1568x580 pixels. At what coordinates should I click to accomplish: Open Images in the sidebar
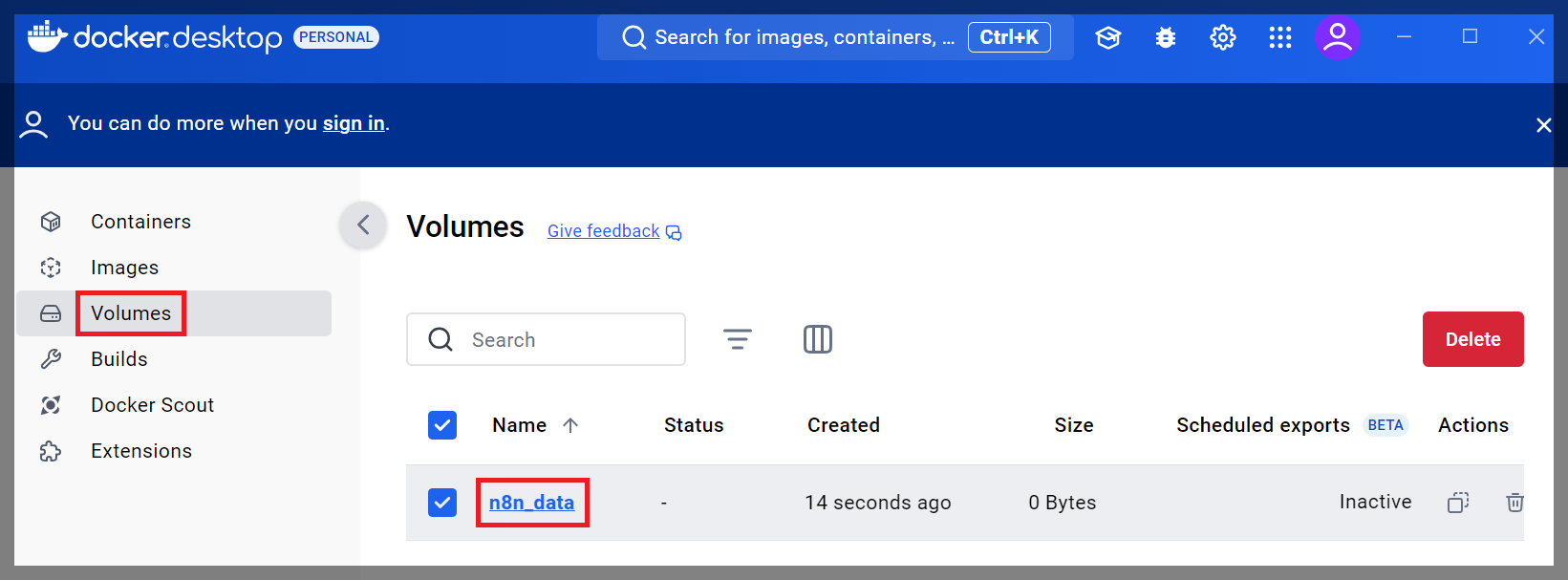174,268
